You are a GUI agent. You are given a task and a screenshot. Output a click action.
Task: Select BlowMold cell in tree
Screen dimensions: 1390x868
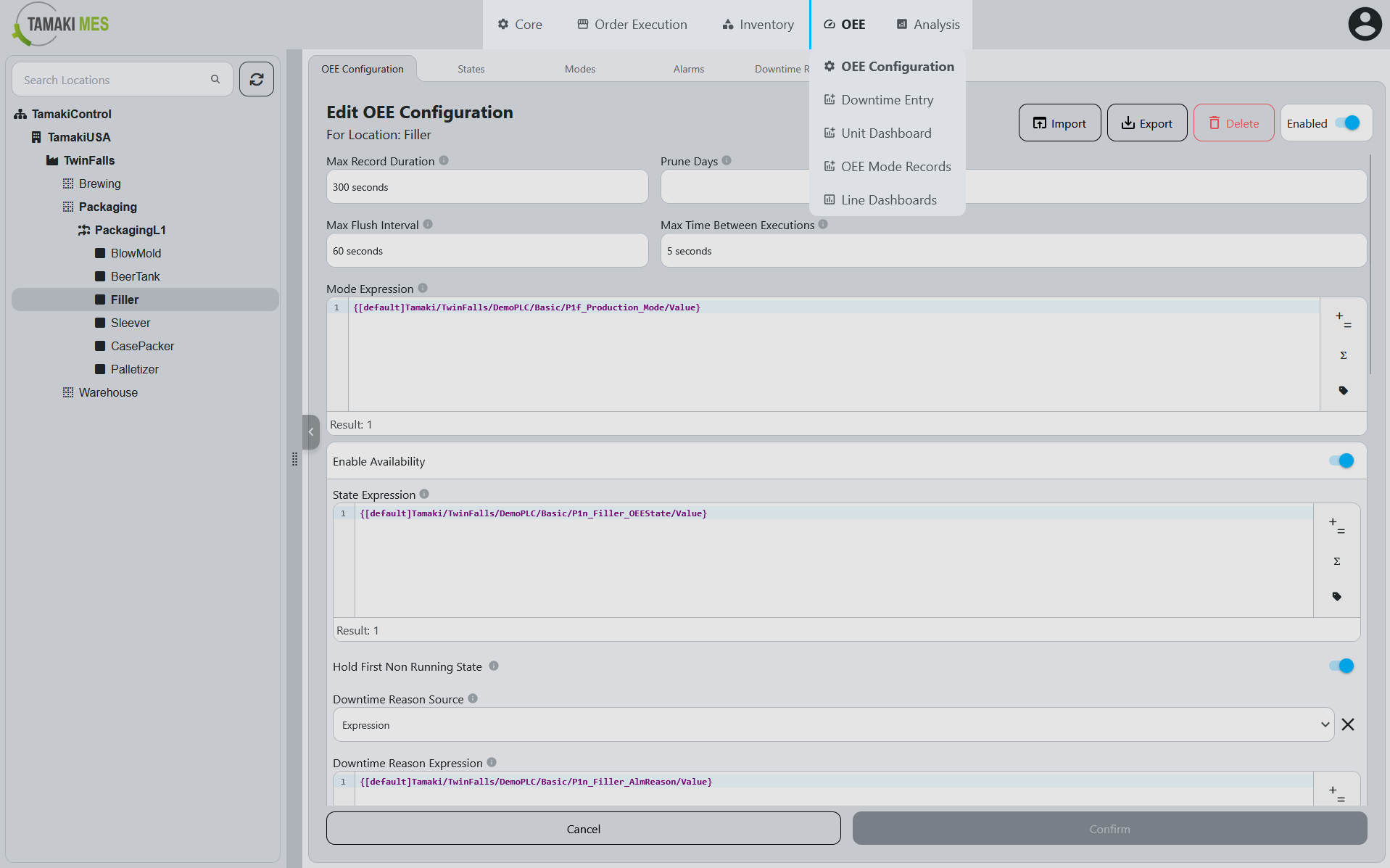(136, 253)
